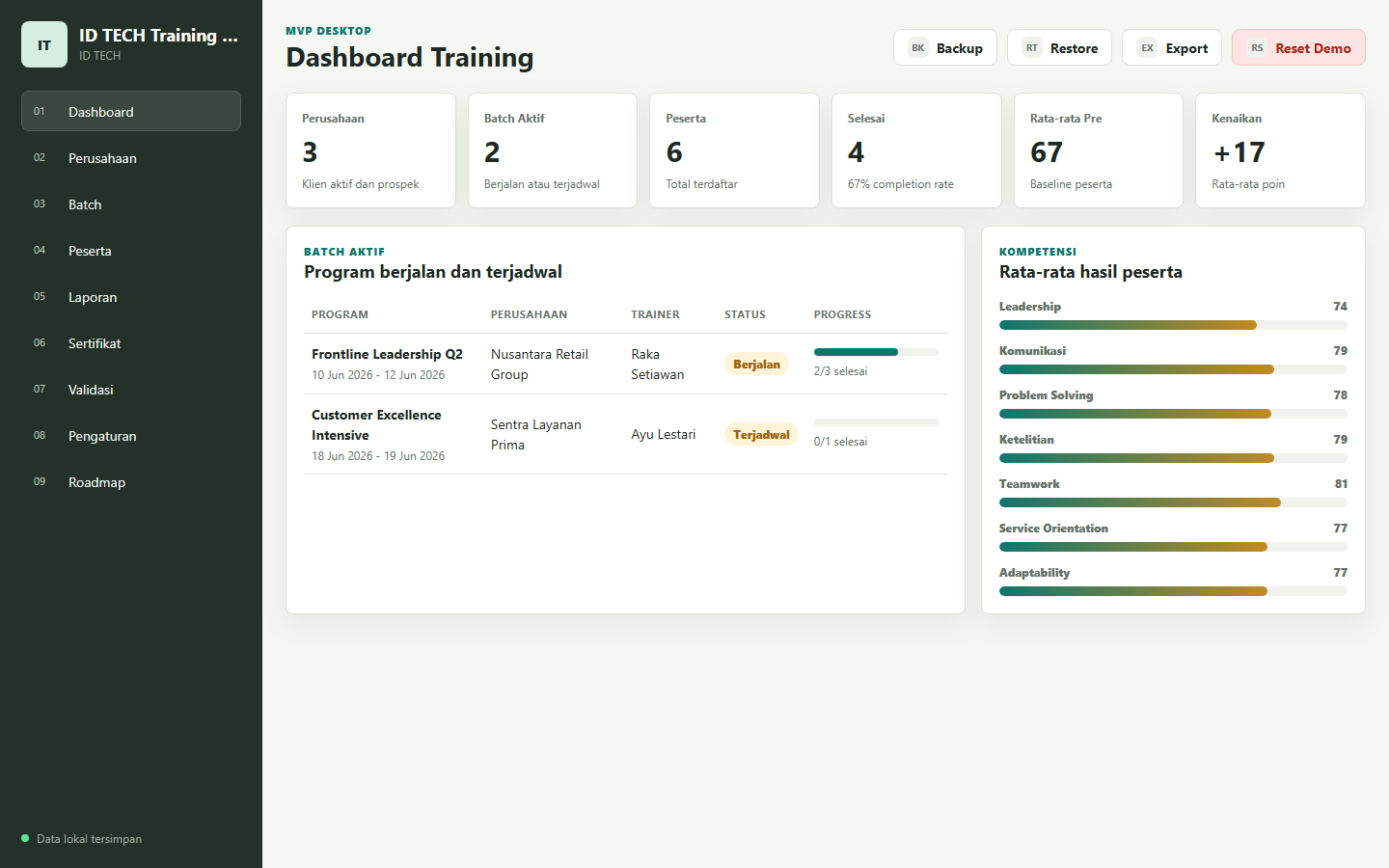Image resolution: width=1389 pixels, height=868 pixels.
Task: Click the Program berjalan dan terjadwal heading
Action: coord(433,272)
